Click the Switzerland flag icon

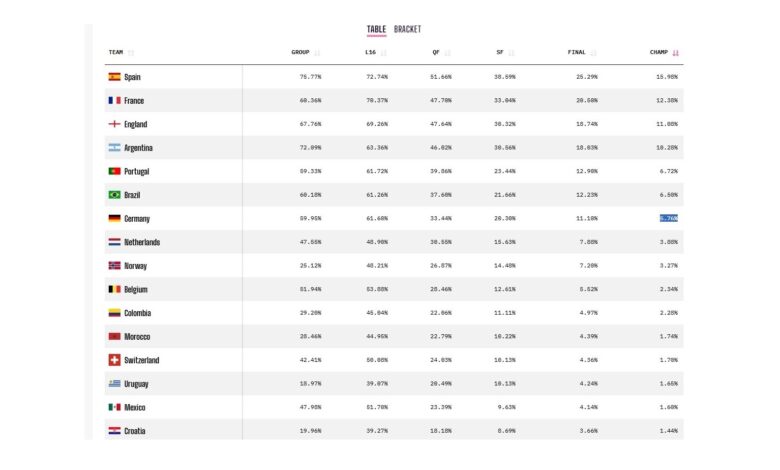[x=114, y=360]
